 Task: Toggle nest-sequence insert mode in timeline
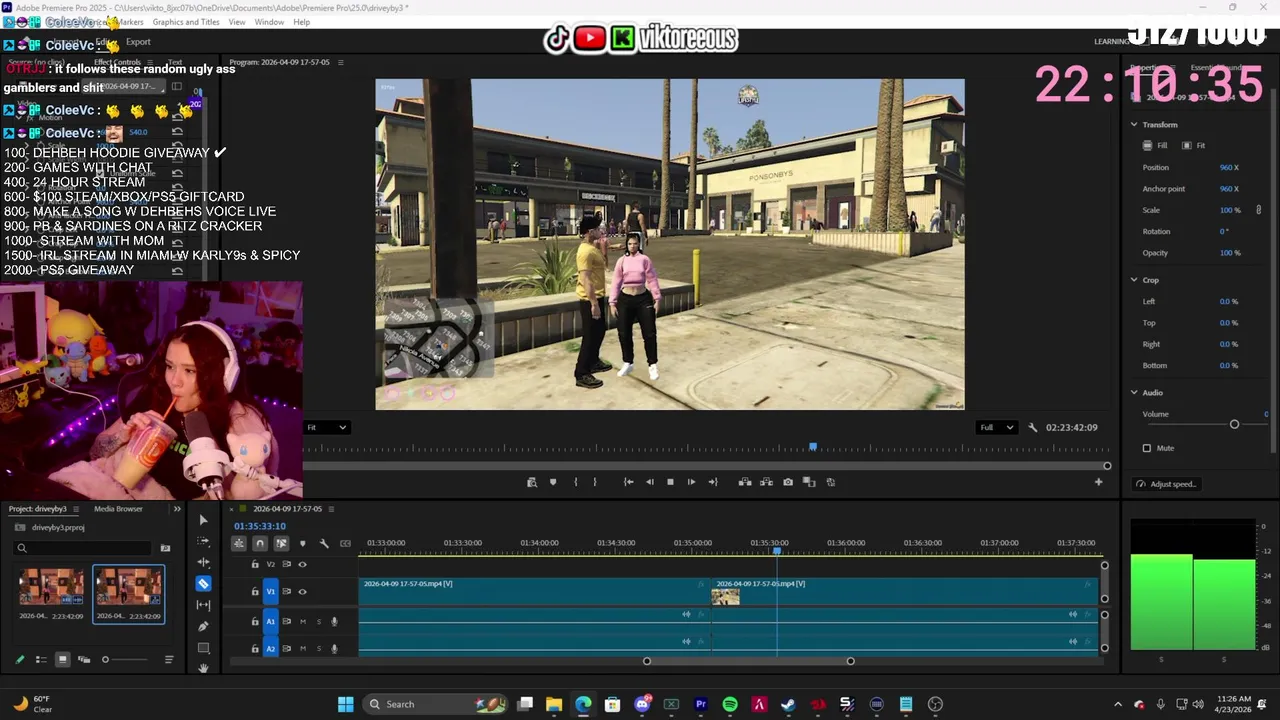click(x=238, y=543)
